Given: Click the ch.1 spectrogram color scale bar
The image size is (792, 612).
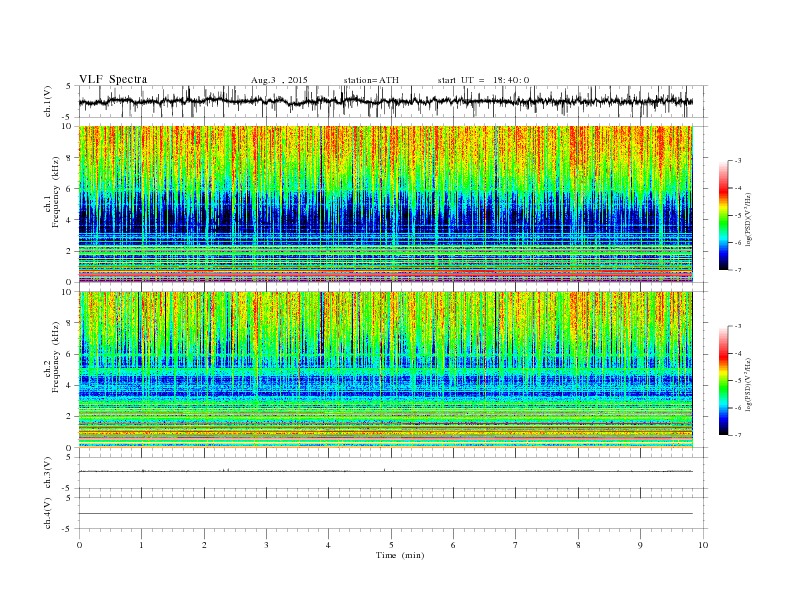Looking at the screenshot, I should coord(723,215).
